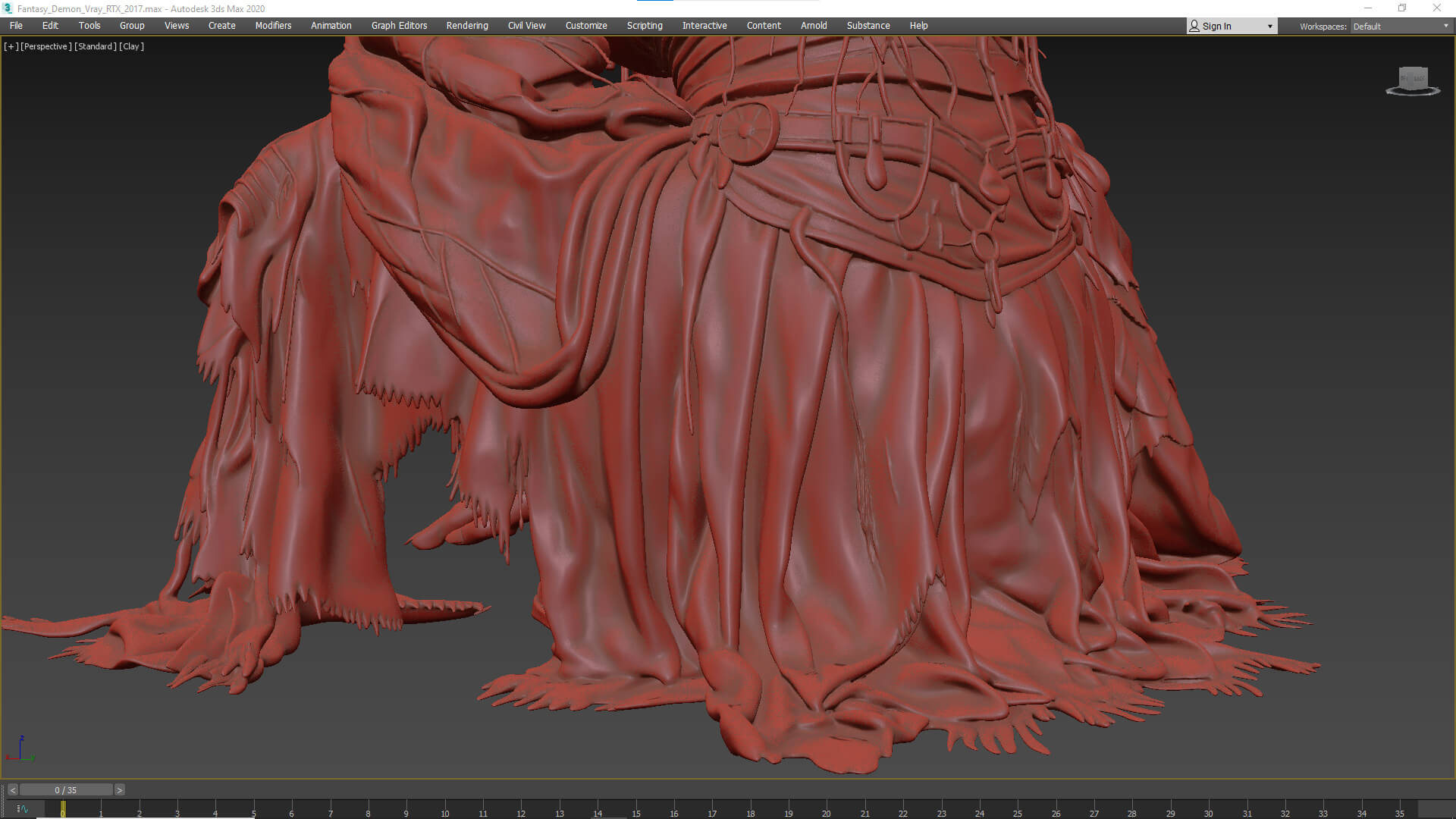The height and width of the screenshot is (819, 1456).
Task: Click the ViewCube navigation widget
Action: click(1413, 80)
